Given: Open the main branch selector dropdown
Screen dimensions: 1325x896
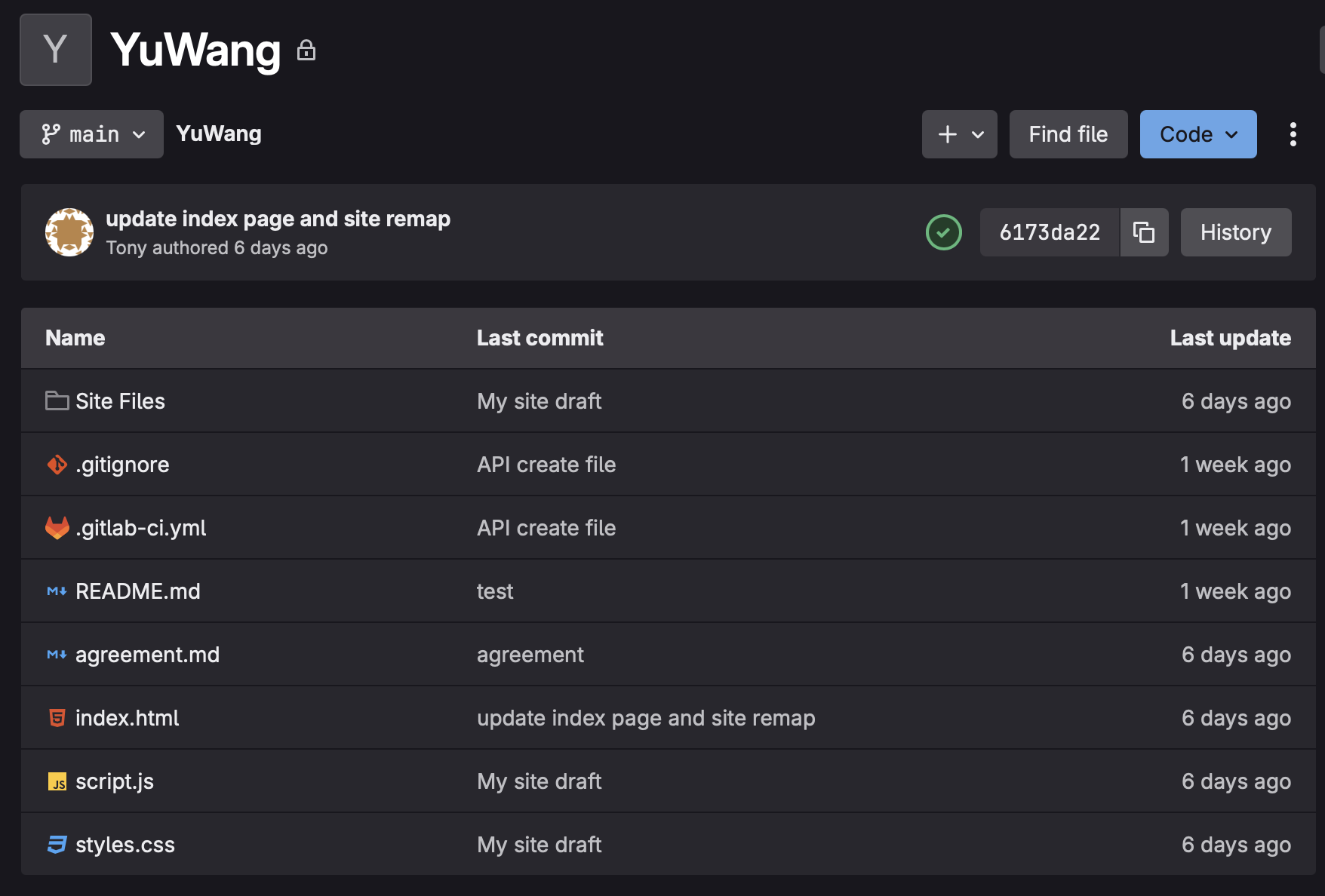Looking at the screenshot, I should click(91, 134).
